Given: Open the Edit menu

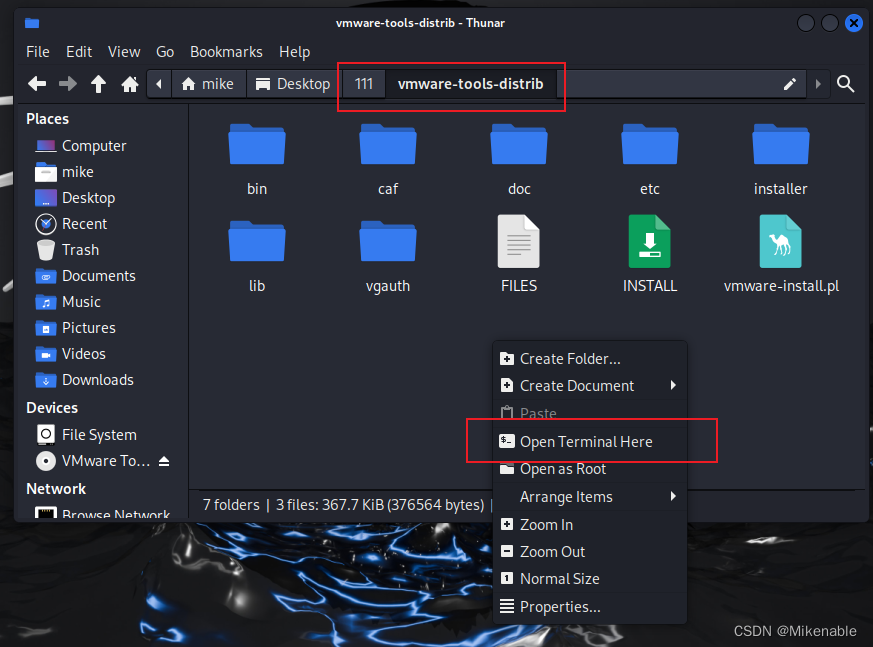Looking at the screenshot, I should [79, 52].
